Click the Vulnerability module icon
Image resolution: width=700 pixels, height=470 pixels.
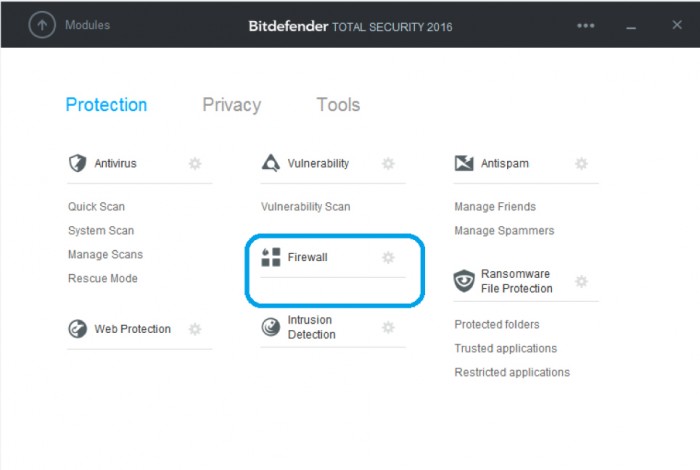click(271, 163)
